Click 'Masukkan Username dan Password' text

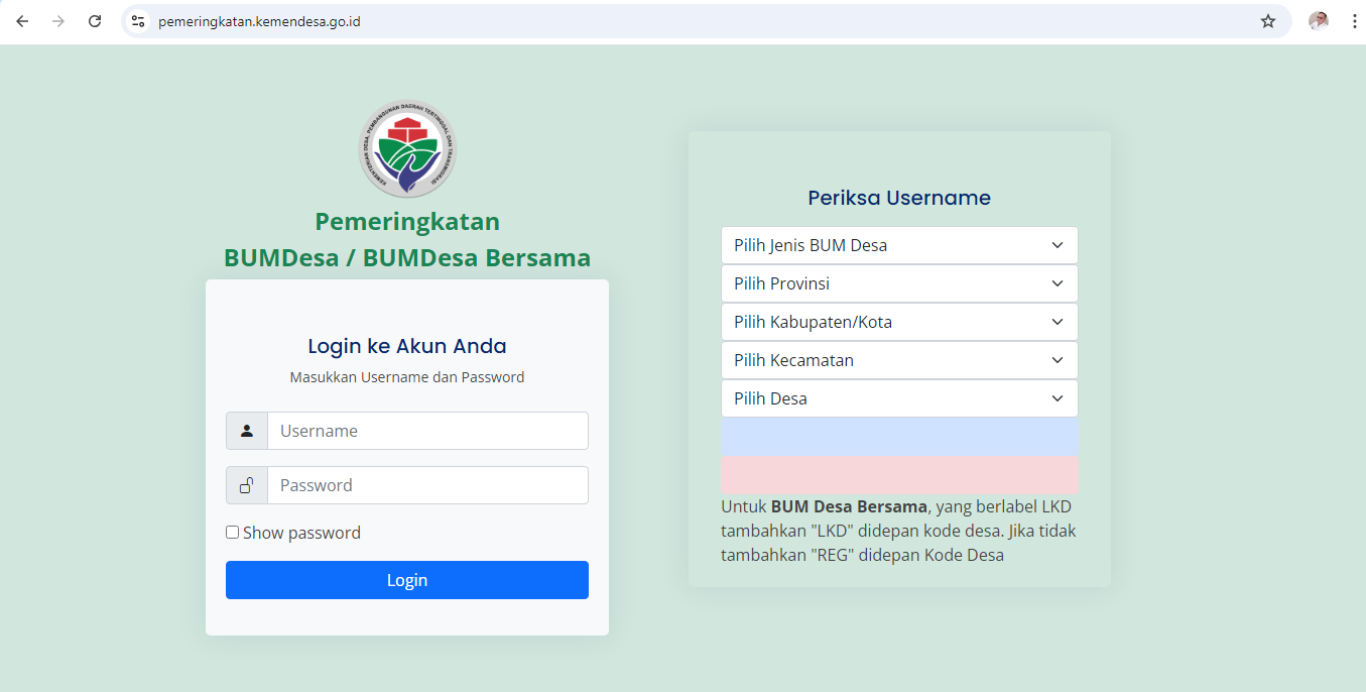(x=407, y=377)
